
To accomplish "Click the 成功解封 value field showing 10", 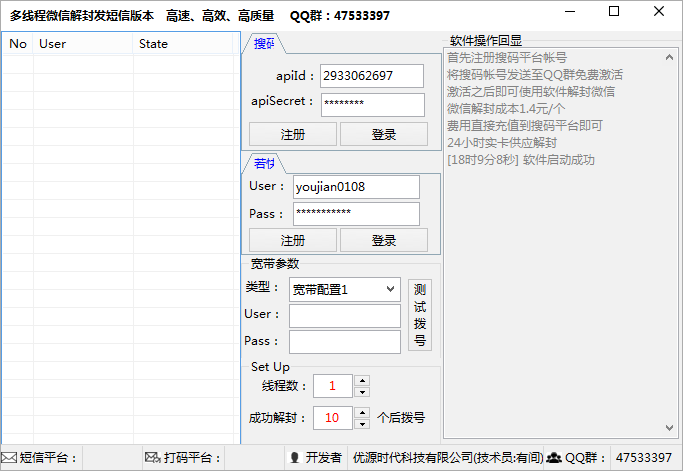I will (x=333, y=418).
